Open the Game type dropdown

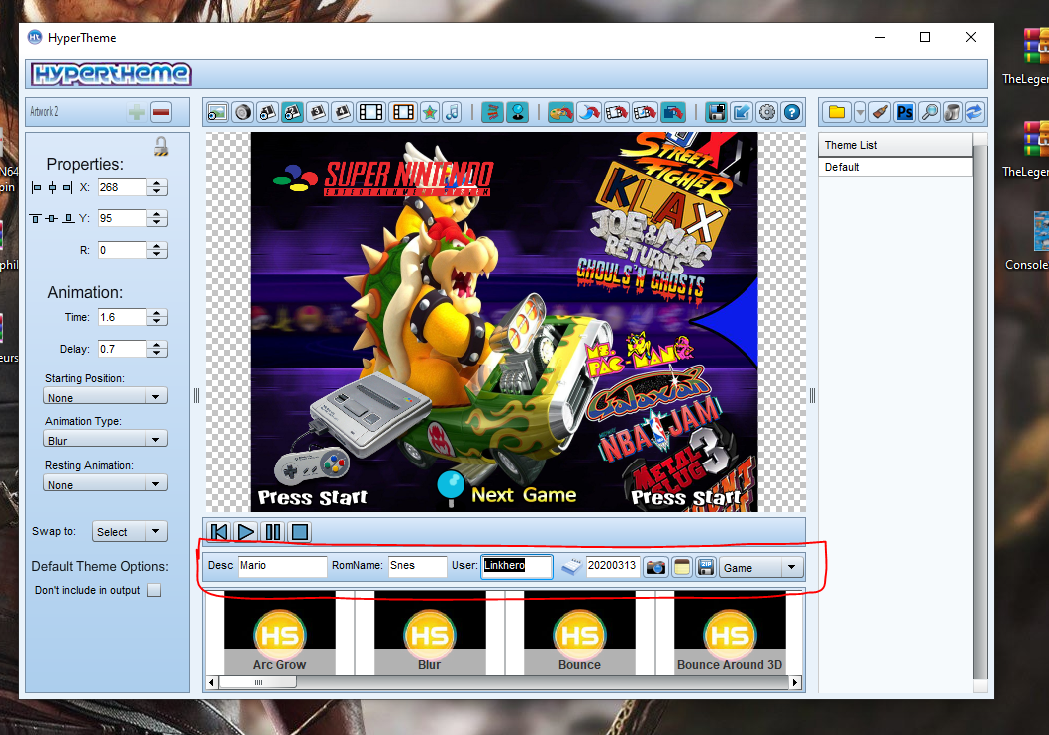pyautogui.click(x=761, y=568)
